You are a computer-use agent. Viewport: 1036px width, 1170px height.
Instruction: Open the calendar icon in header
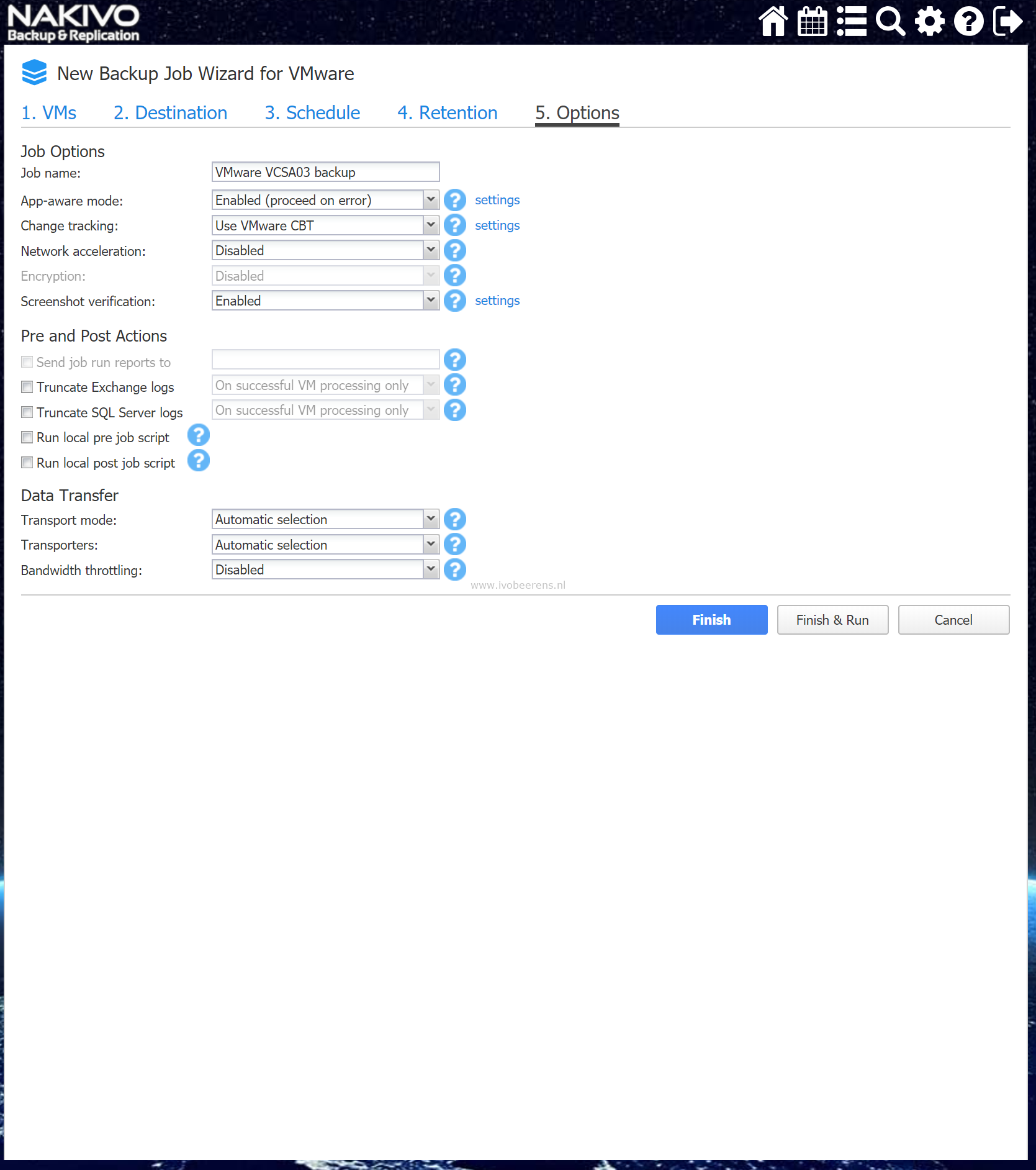[813, 22]
